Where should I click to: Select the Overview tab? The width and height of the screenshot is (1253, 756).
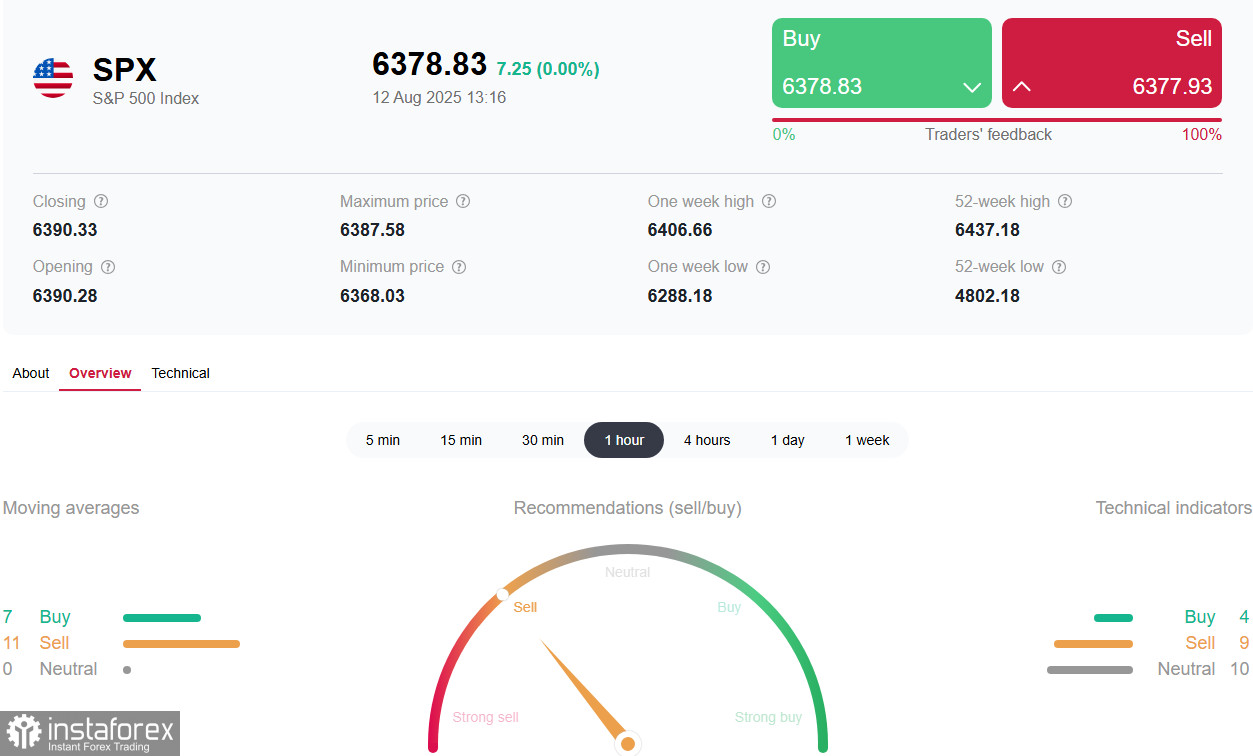pos(100,373)
